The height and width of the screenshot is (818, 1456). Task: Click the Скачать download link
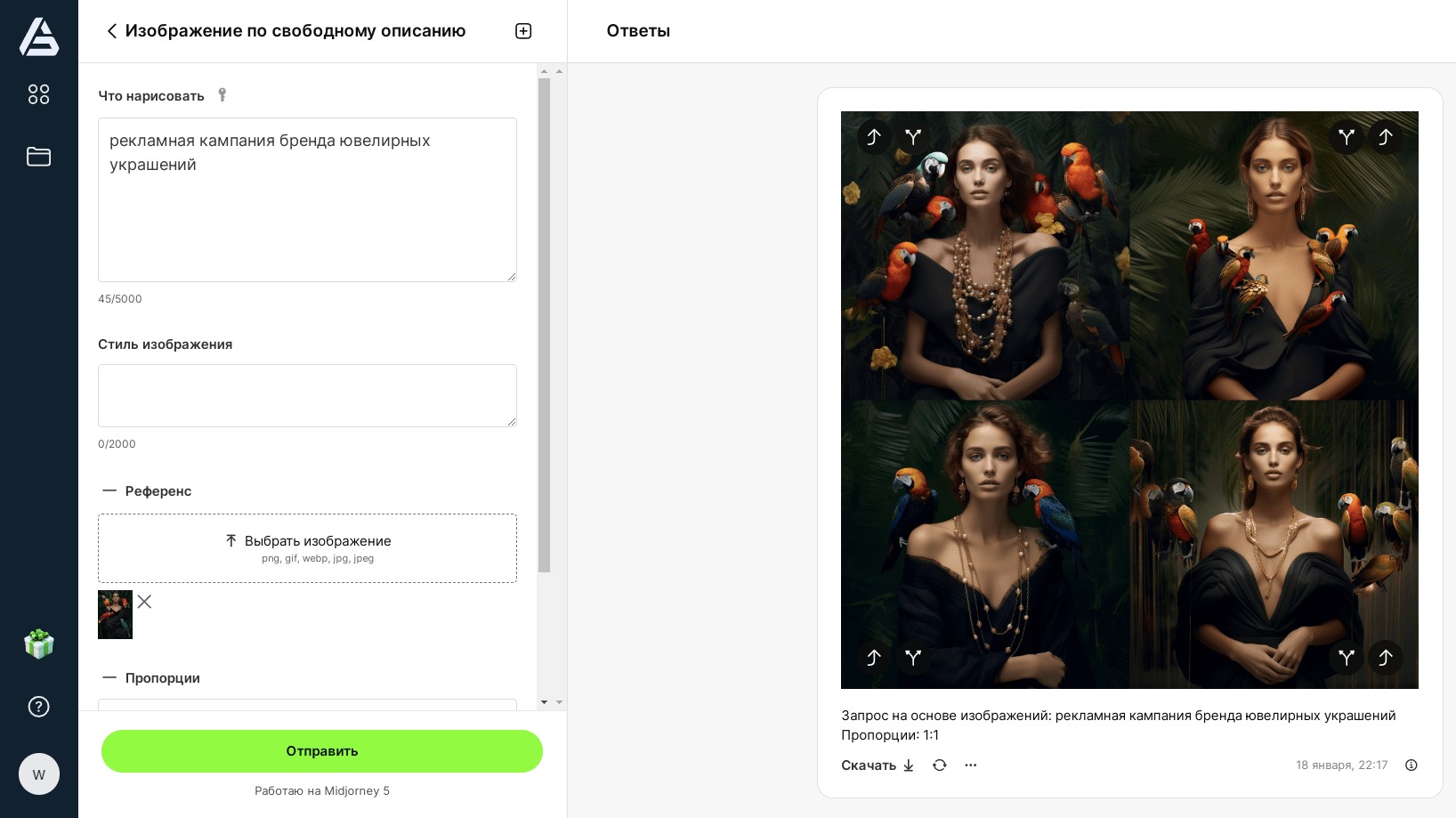(878, 765)
